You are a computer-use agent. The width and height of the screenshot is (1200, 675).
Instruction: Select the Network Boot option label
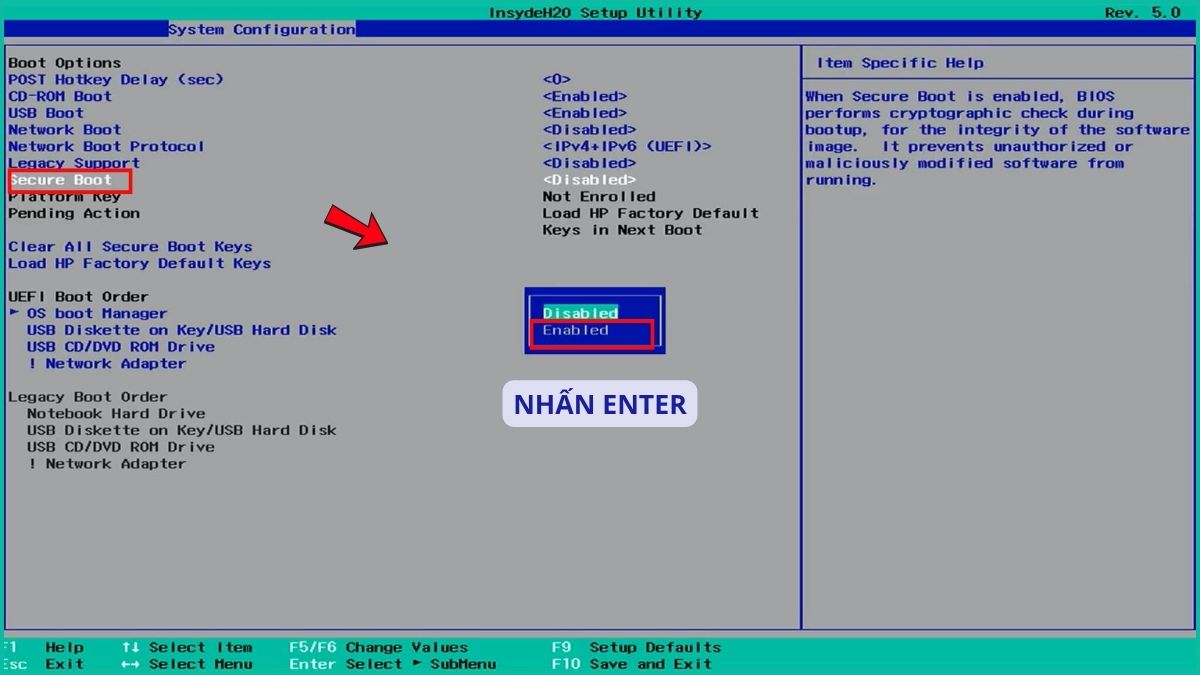click(x=65, y=130)
